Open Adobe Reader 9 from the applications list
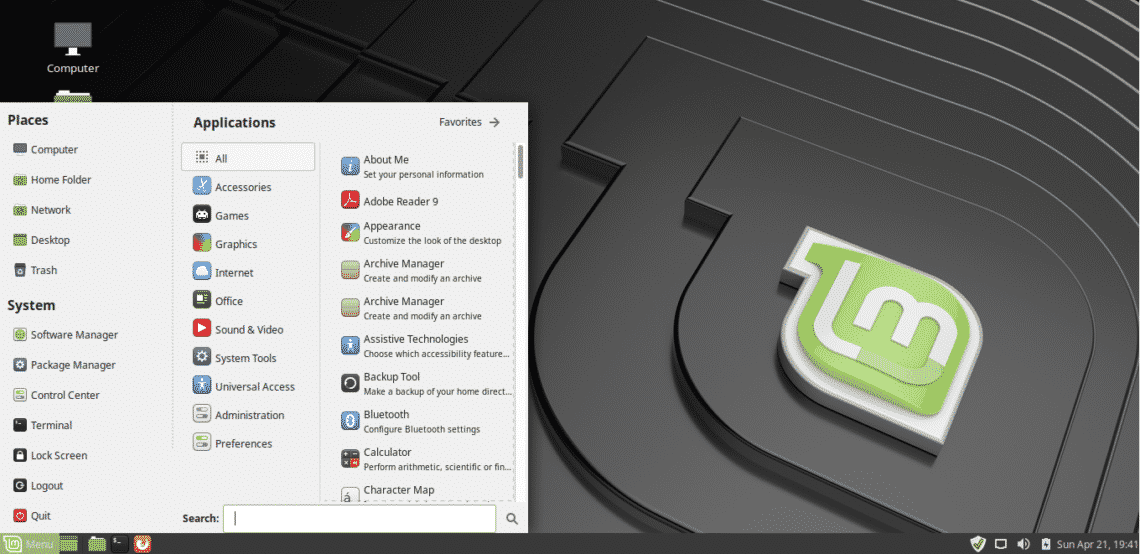Image resolution: width=1140 pixels, height=554 pixels. pos(400,201)
